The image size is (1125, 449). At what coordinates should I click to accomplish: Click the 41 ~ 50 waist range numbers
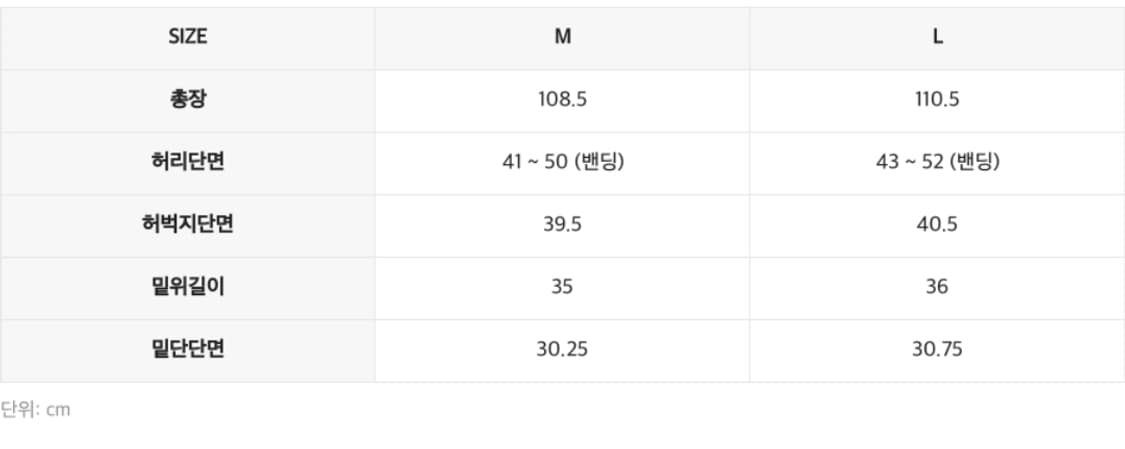coord(537,162)
